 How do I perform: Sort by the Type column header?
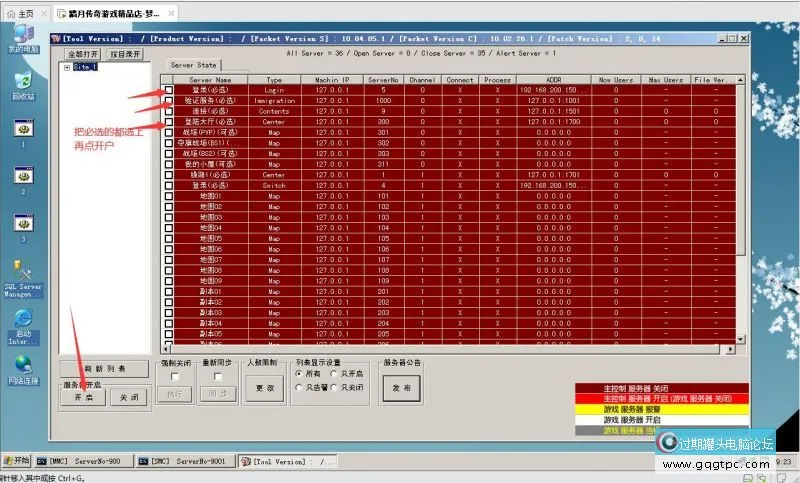pyautogui.click(x=274, y=80)
